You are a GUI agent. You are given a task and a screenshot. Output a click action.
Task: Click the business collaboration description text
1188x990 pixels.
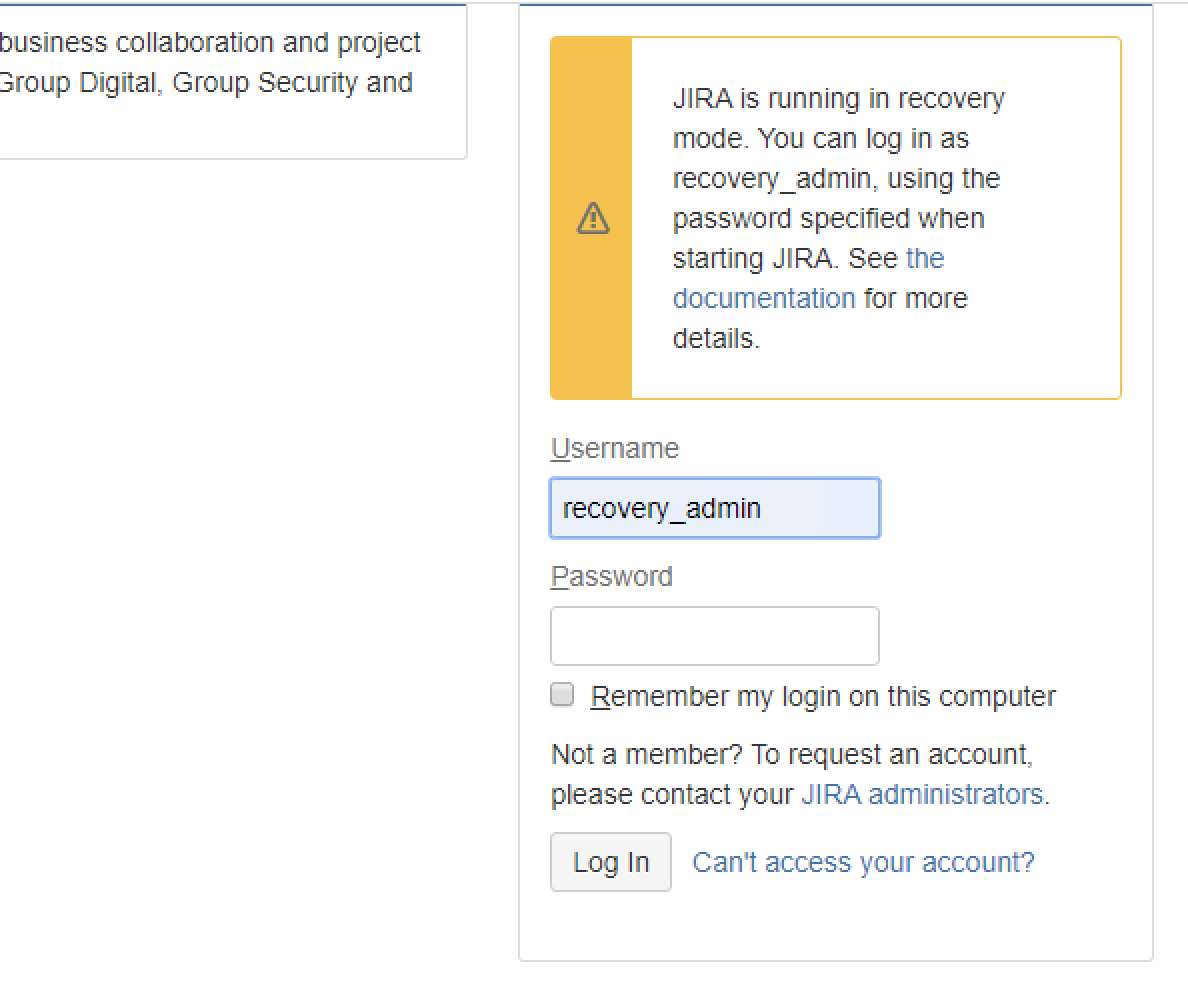(210, 43)
